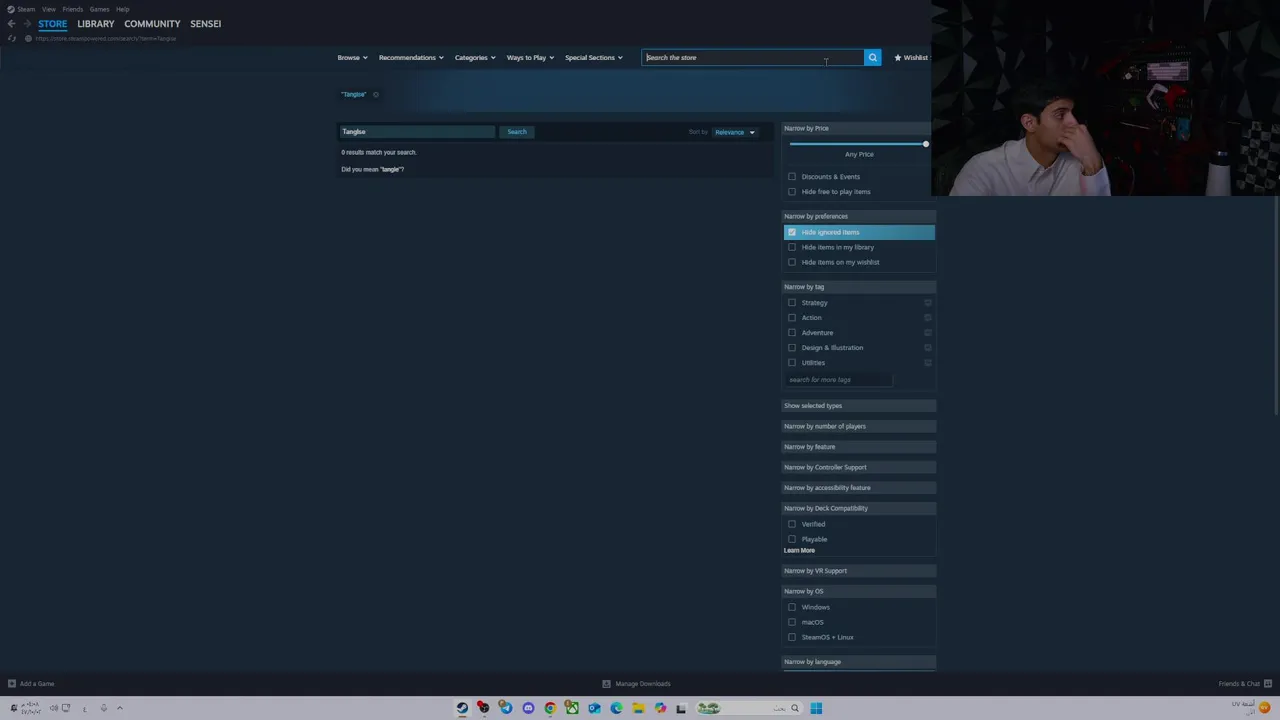
Task: Open Add a Game plus icon
Action: click(11, 684)
